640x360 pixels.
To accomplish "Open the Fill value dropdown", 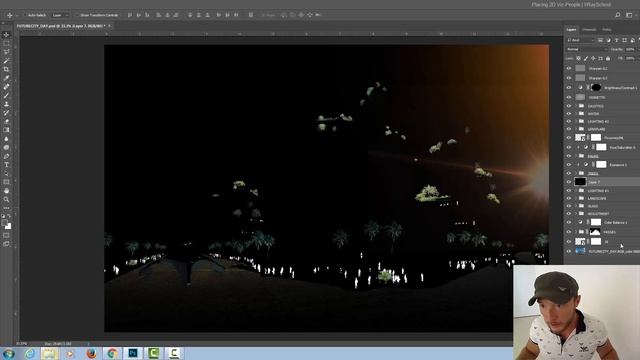I will [x=631, y=58].
